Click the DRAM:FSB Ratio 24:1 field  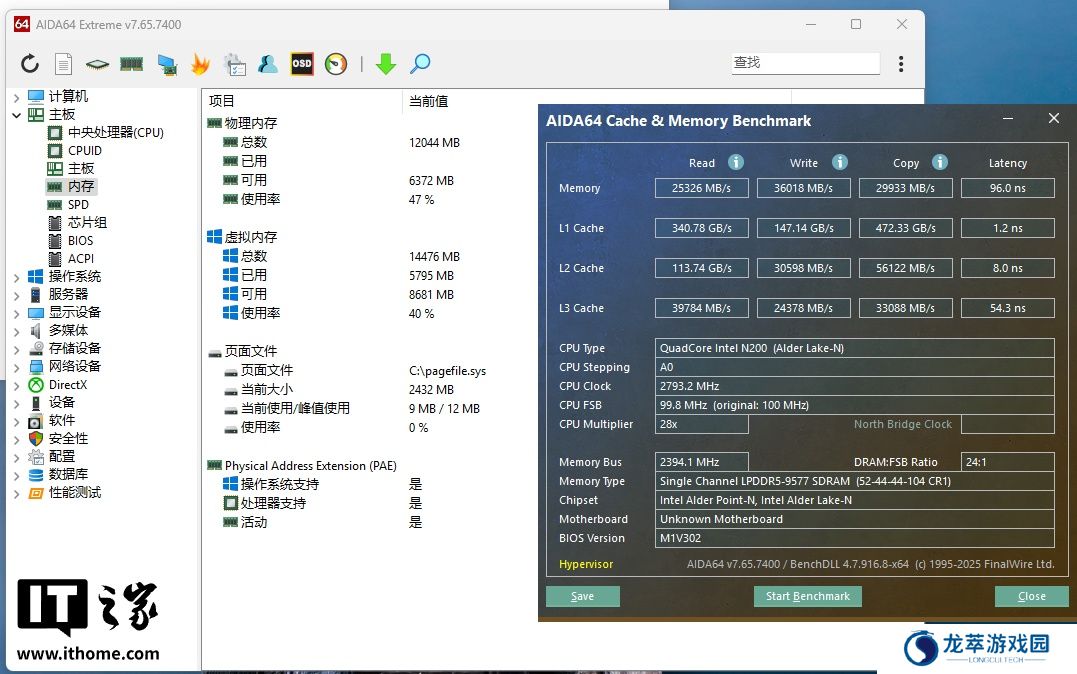1008,462
